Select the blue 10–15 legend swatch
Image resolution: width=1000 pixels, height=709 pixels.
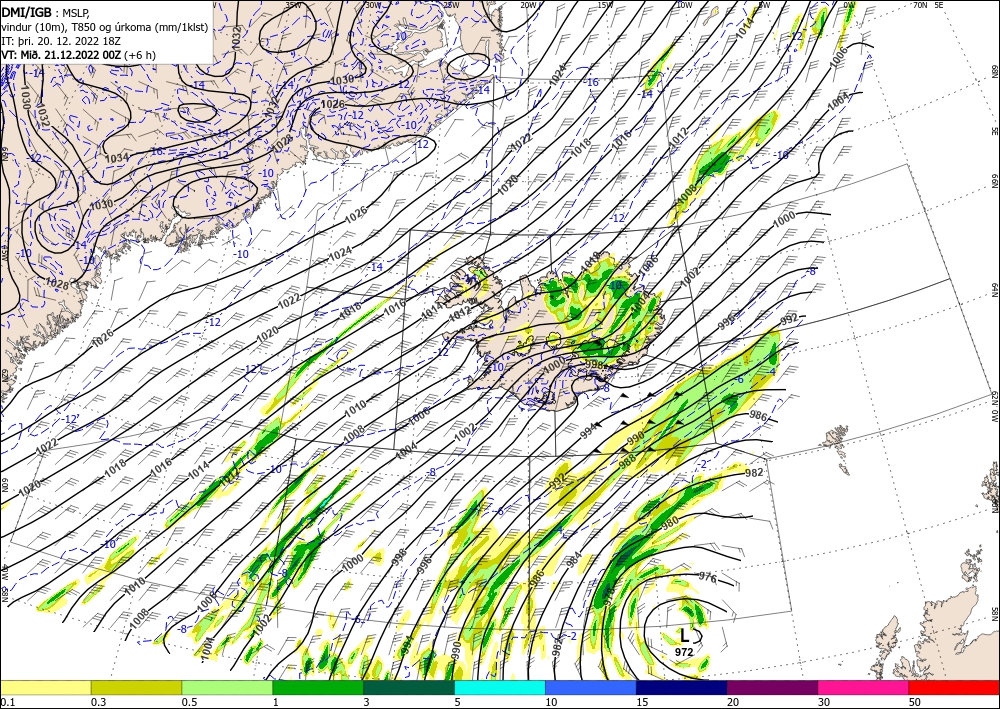tap(591, 687)
